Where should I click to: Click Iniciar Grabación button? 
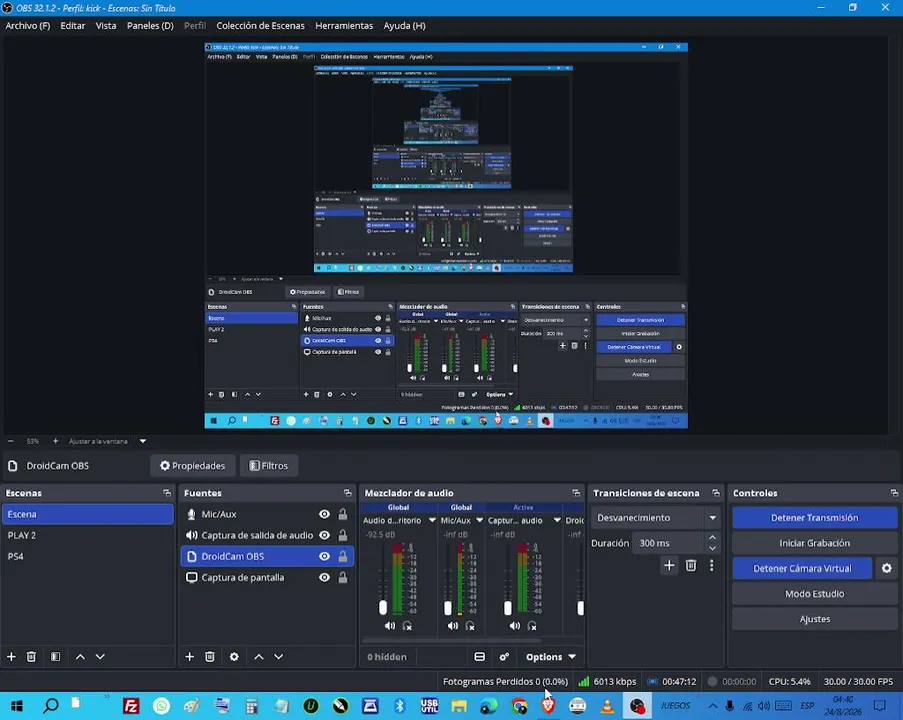click(814, 543)
